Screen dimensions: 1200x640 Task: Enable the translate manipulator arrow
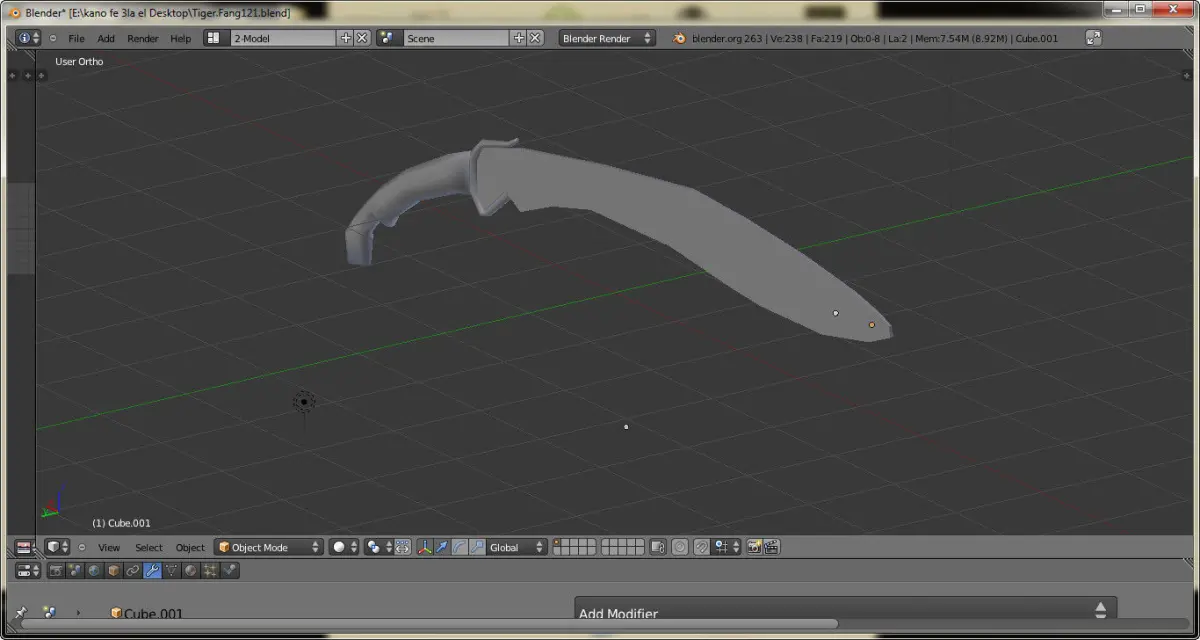pyautogui.click(x=441, y=547)
